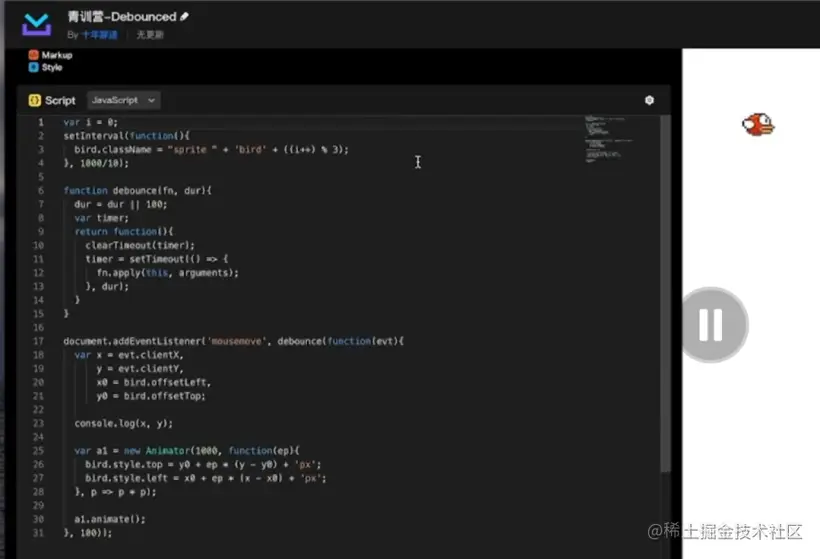Viewport: 820px width, 559px height.
Task: Click the blue Style icon
Action: coord(33,67)
